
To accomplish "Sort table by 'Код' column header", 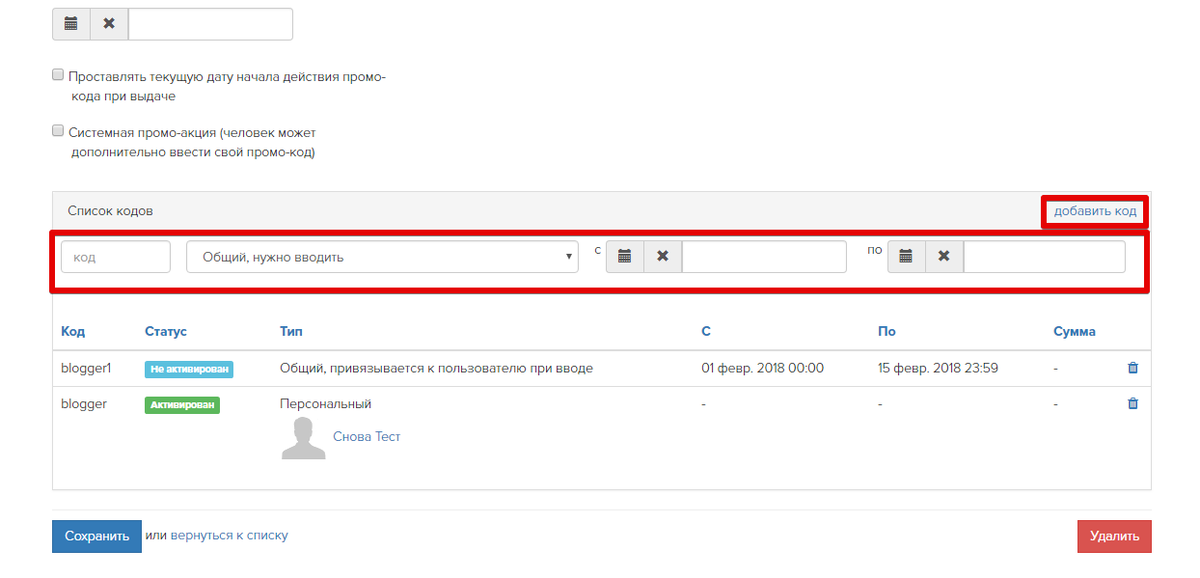I will coord(73,331).
